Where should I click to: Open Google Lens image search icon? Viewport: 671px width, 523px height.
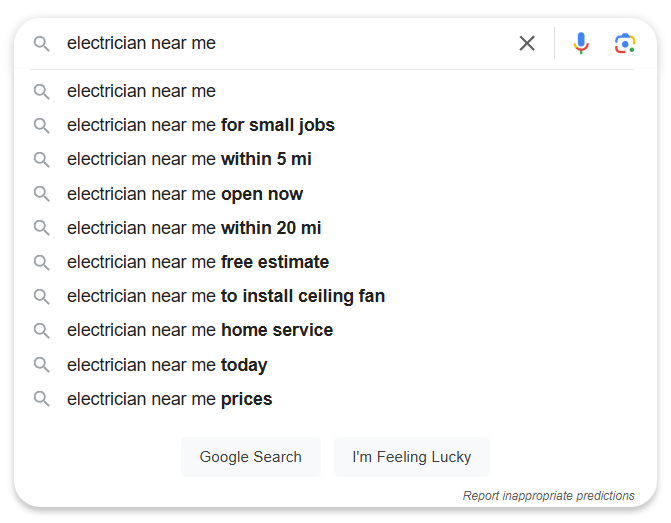click(x=625, y=43)
